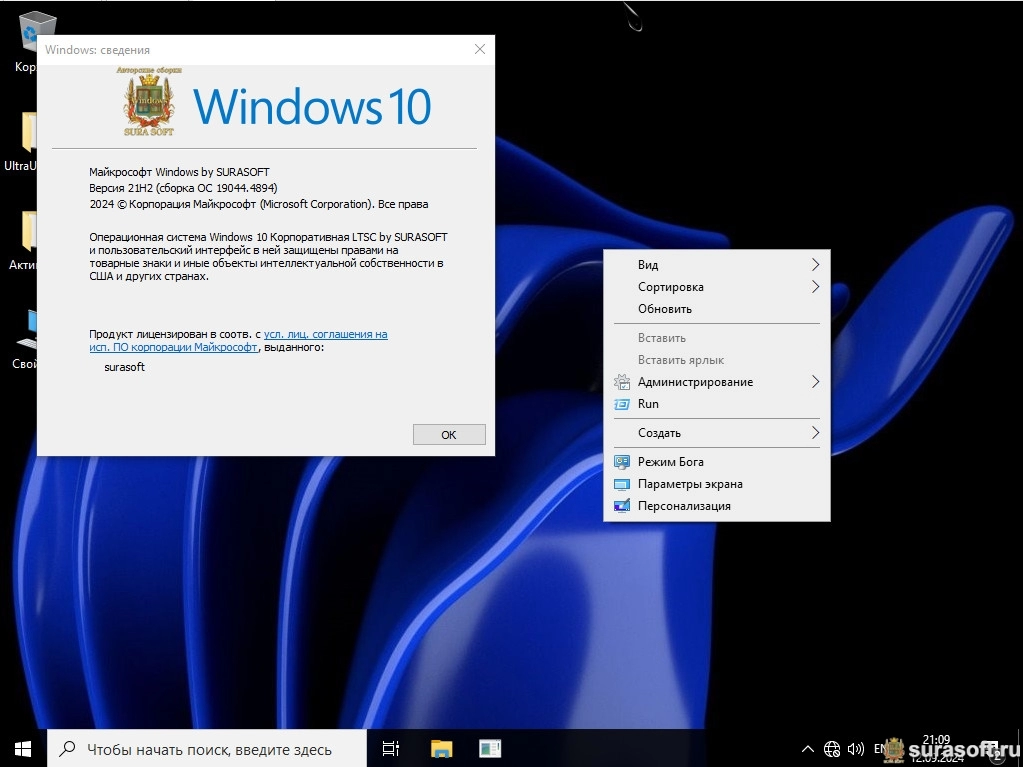Click the volume speaker tray icon
Viewport: 1023px width, 767px height.
855,748
